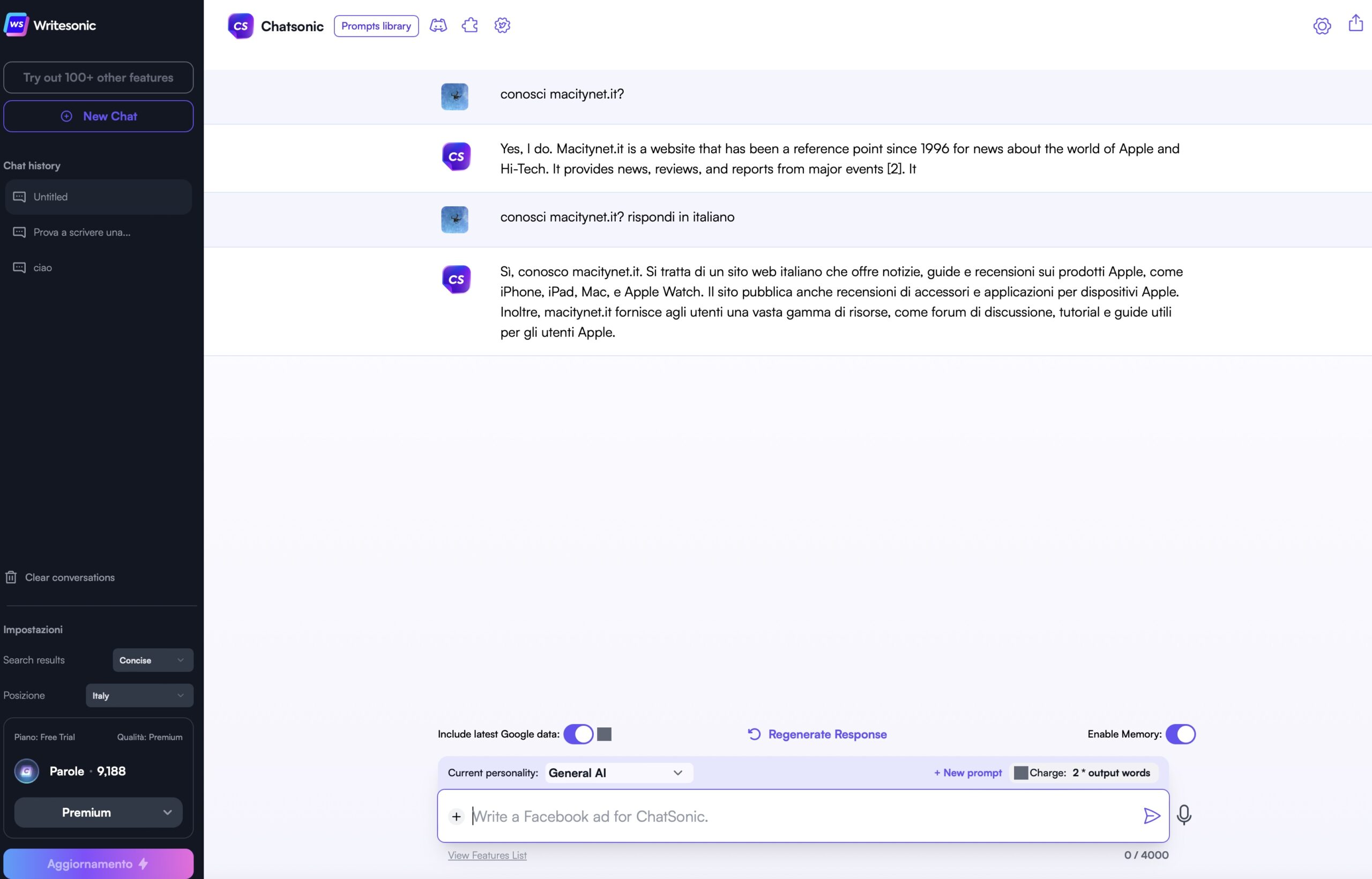
Task: Click the microphone voice input icon
Action: coord(1183,815)
